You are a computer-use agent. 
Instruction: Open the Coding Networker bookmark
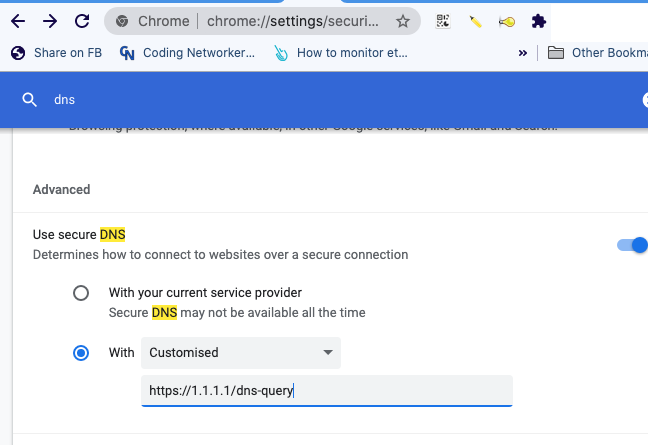click(x=187, y=53)
